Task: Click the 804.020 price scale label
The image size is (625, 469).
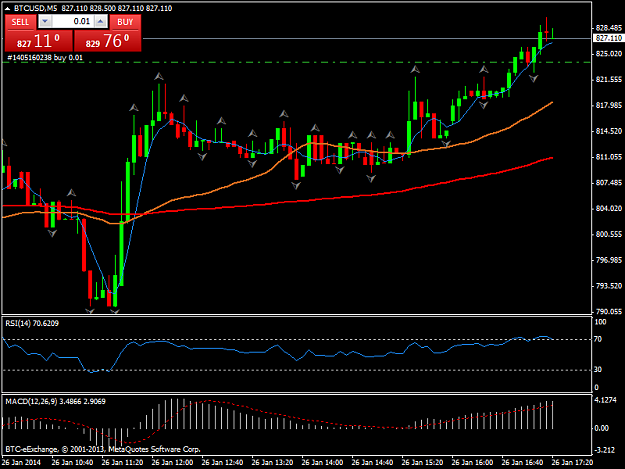Action: [x=609, y=208]
